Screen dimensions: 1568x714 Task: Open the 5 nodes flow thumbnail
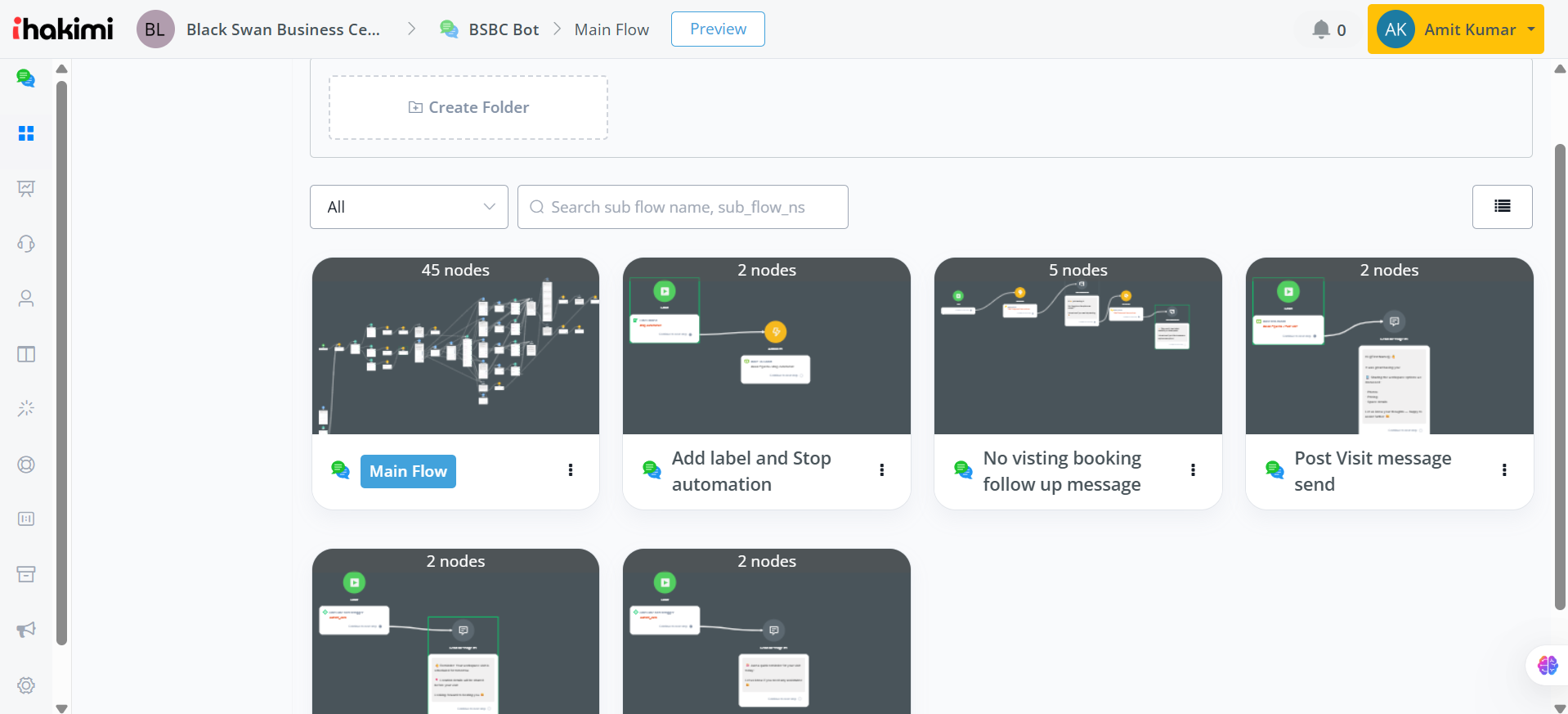click(x=1077, y=346)
